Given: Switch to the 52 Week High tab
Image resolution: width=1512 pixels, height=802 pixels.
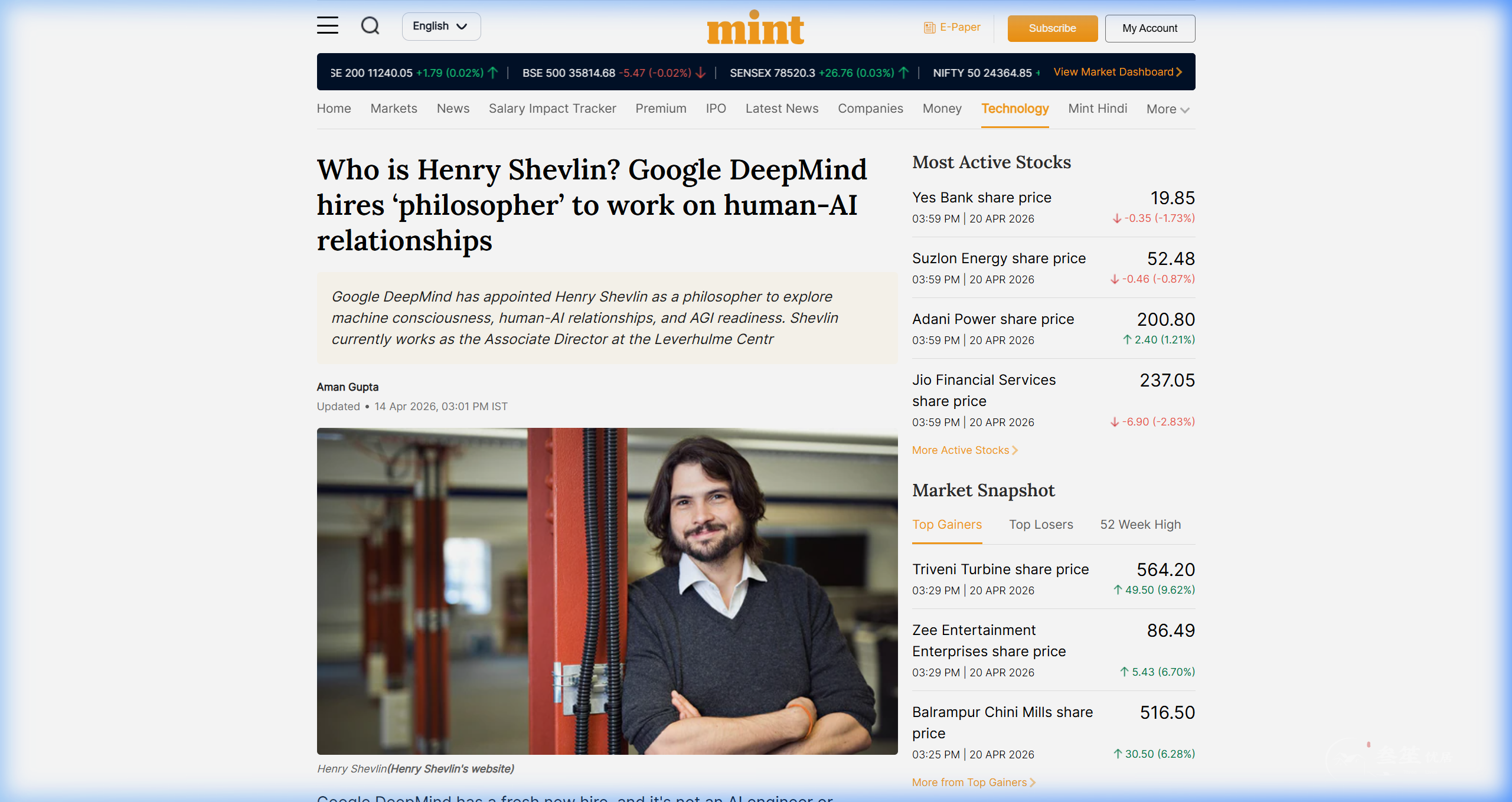Looking at the screenshot, I should click(x=1140, y=525).
